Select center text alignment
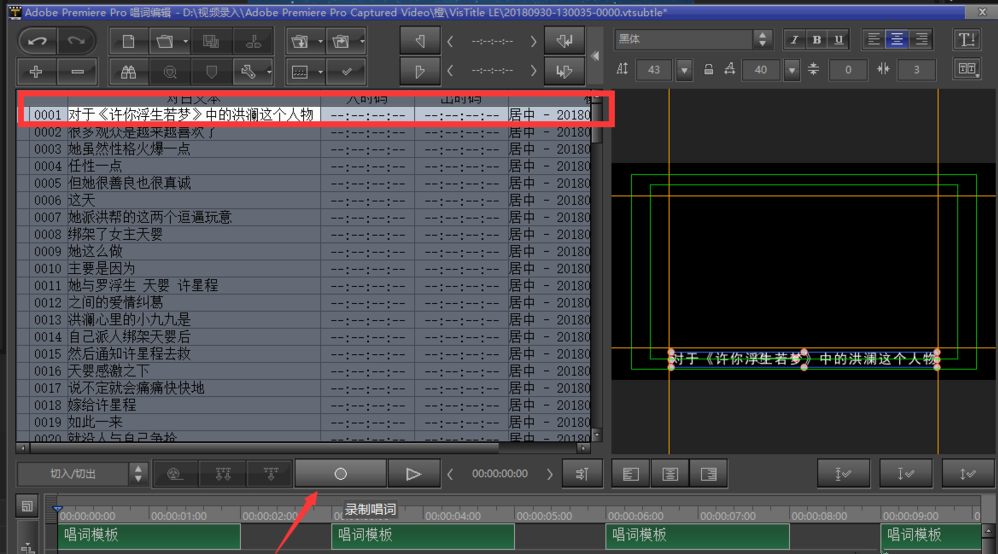998x554 pixels. click(x=897, y=40)
